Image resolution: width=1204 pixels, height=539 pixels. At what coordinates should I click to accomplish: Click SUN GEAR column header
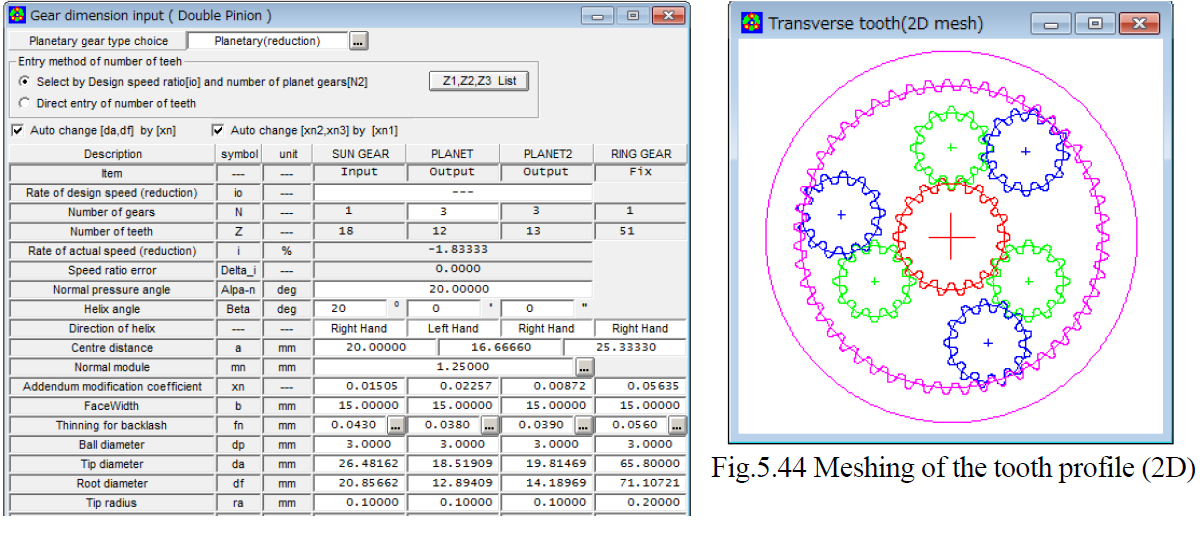358,154
